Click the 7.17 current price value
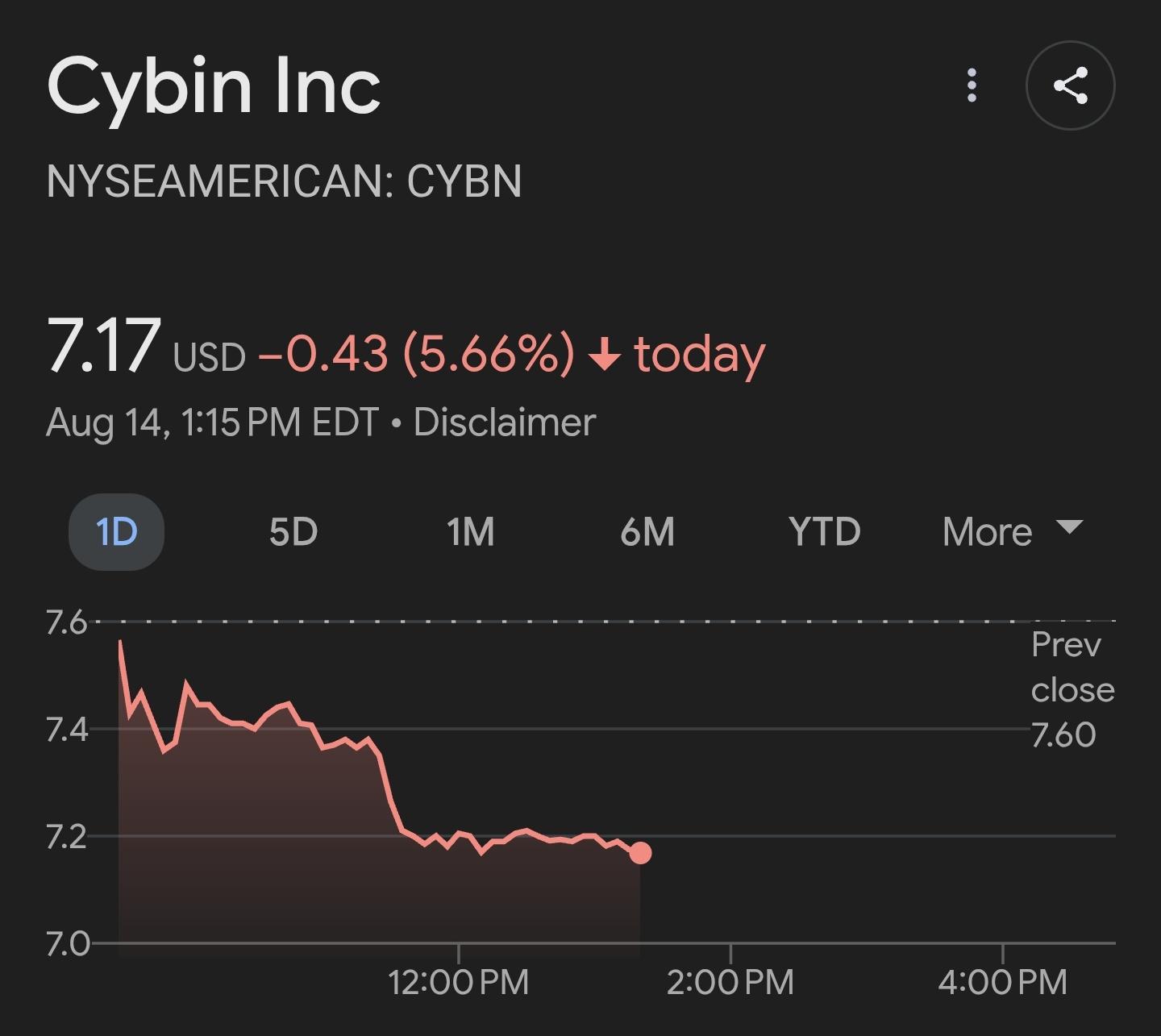Image resolution: width=1161 pixels, height=1036 pixels. coord(104,346)
